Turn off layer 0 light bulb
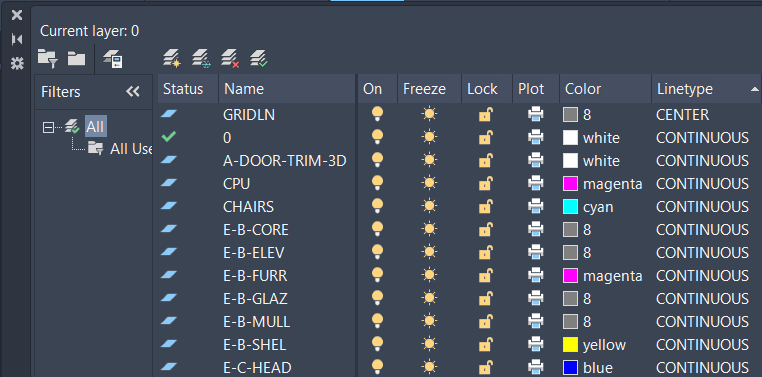This screenshot has width=762, height=377. (x=378, y=137)
